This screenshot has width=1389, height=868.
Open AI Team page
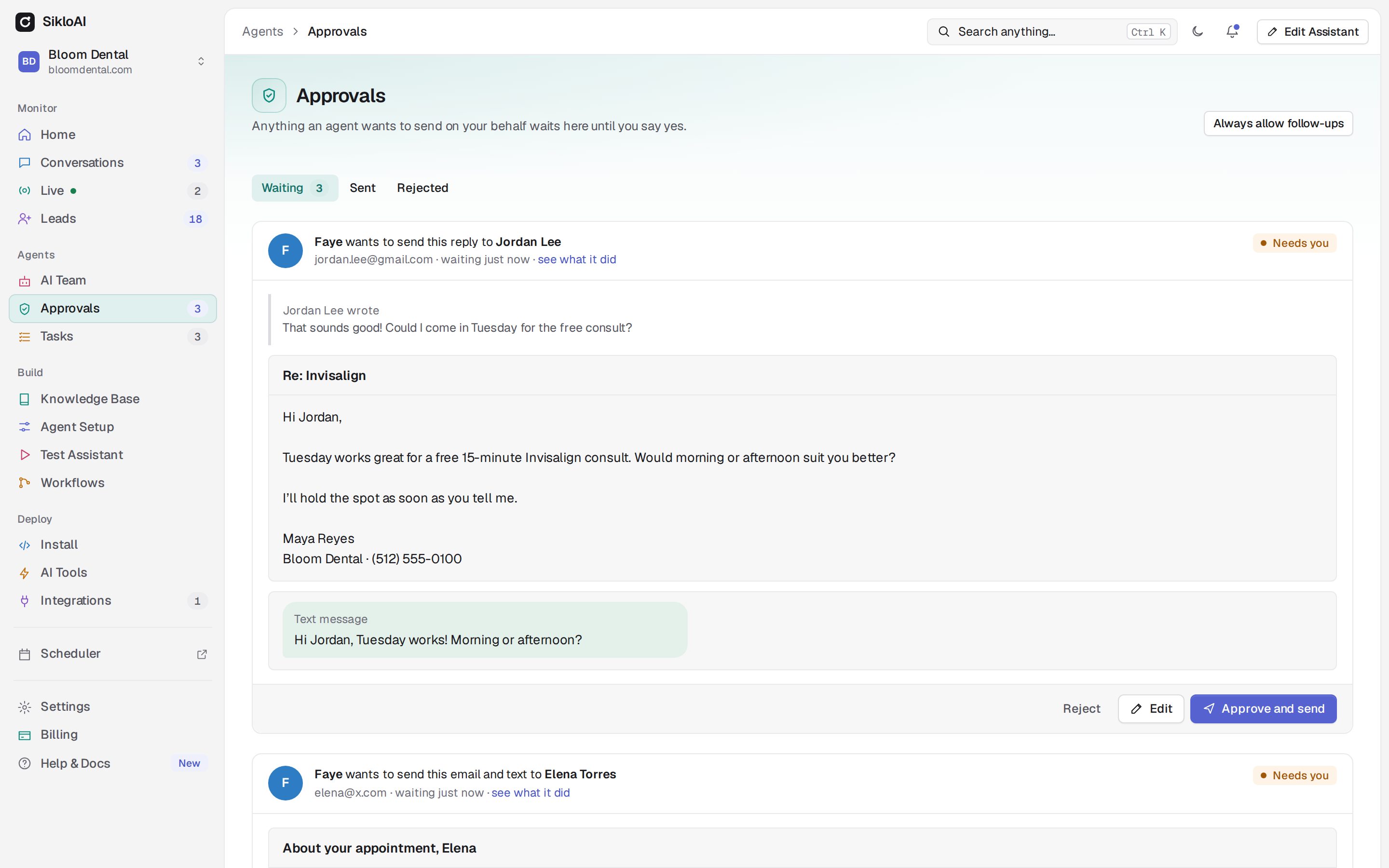(112, 280)
